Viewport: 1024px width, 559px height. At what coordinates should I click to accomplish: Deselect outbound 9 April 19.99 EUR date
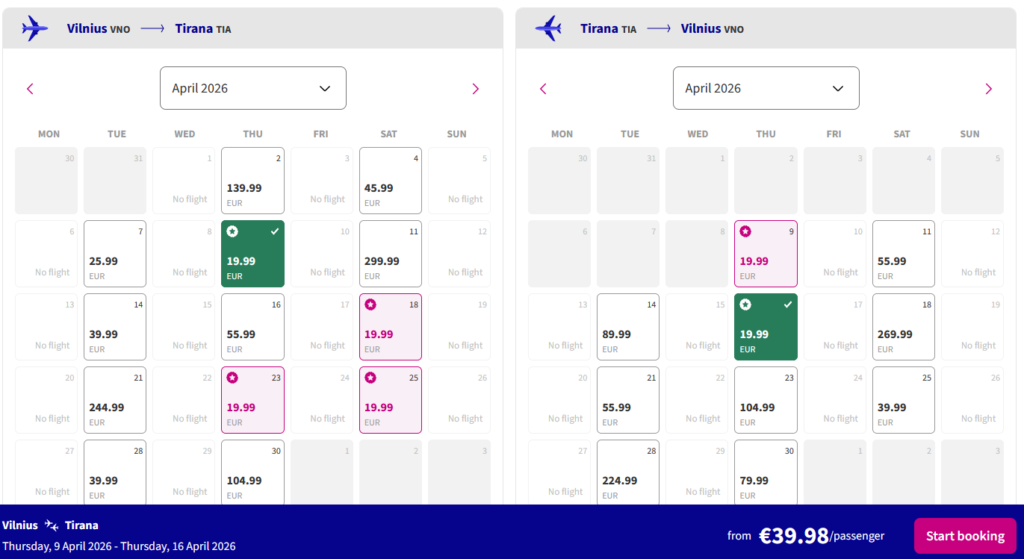click(252, 254)
